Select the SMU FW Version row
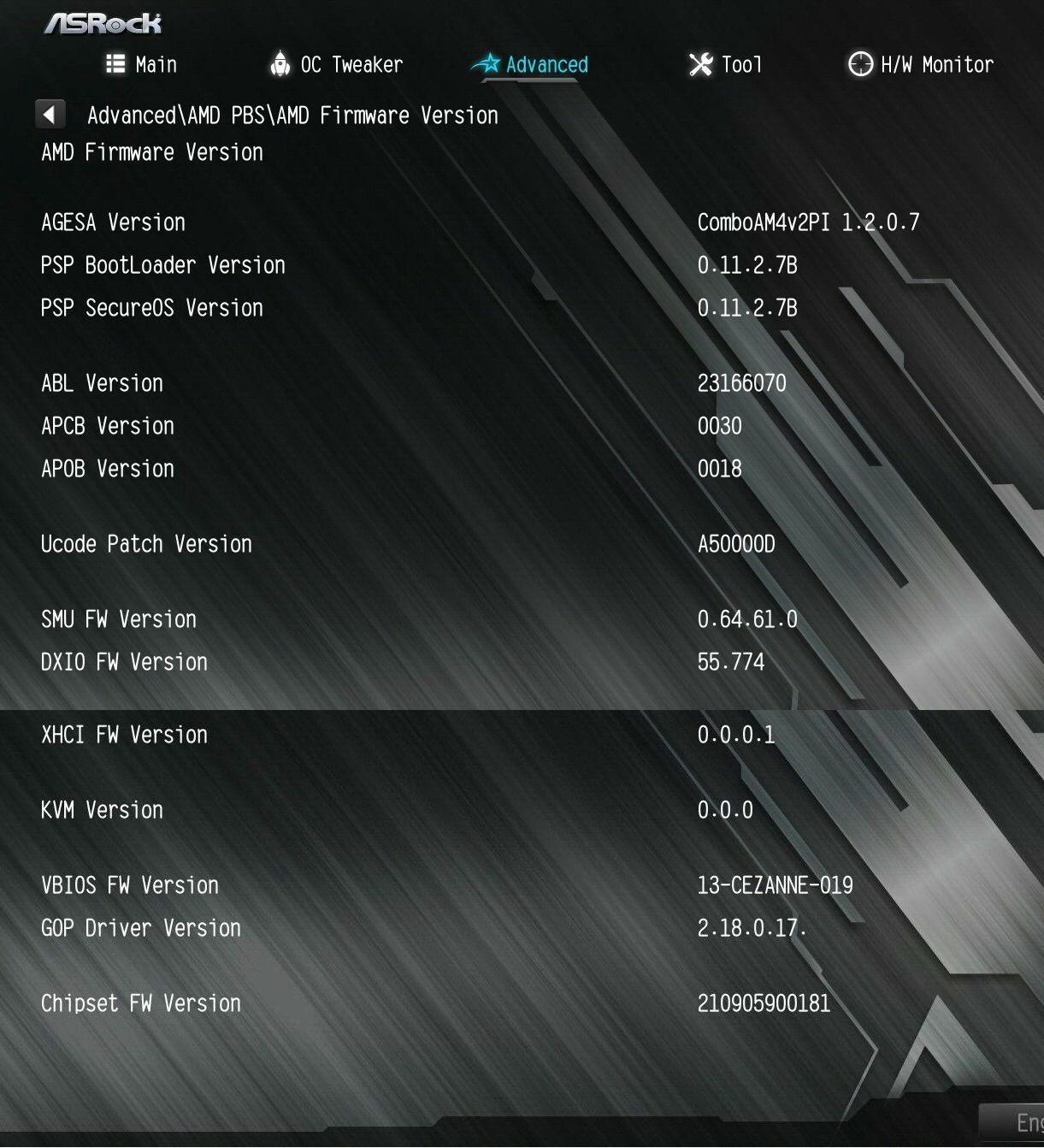1044x1148 pixels. click(x=522, y=619)
